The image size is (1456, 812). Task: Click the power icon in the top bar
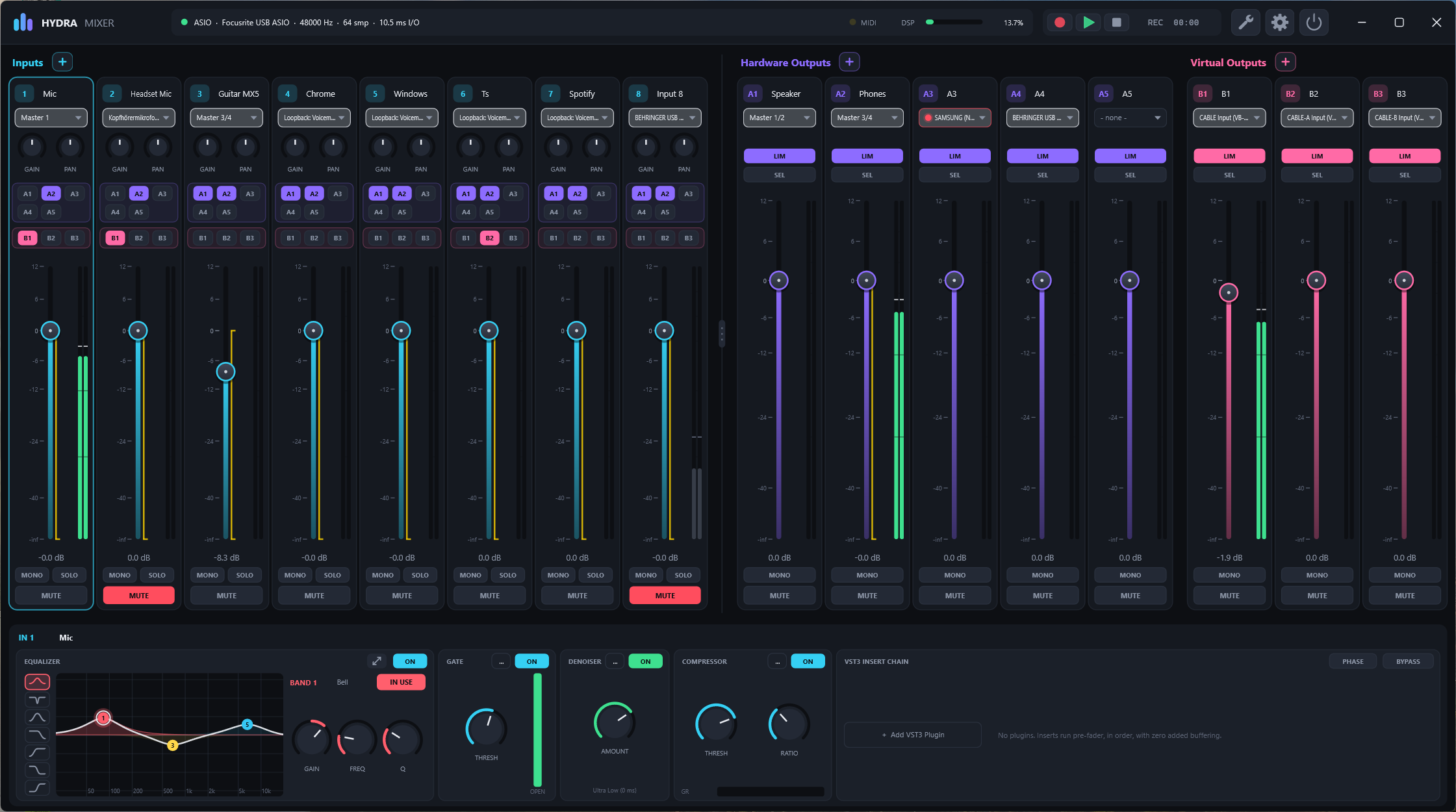(1314, 23)
